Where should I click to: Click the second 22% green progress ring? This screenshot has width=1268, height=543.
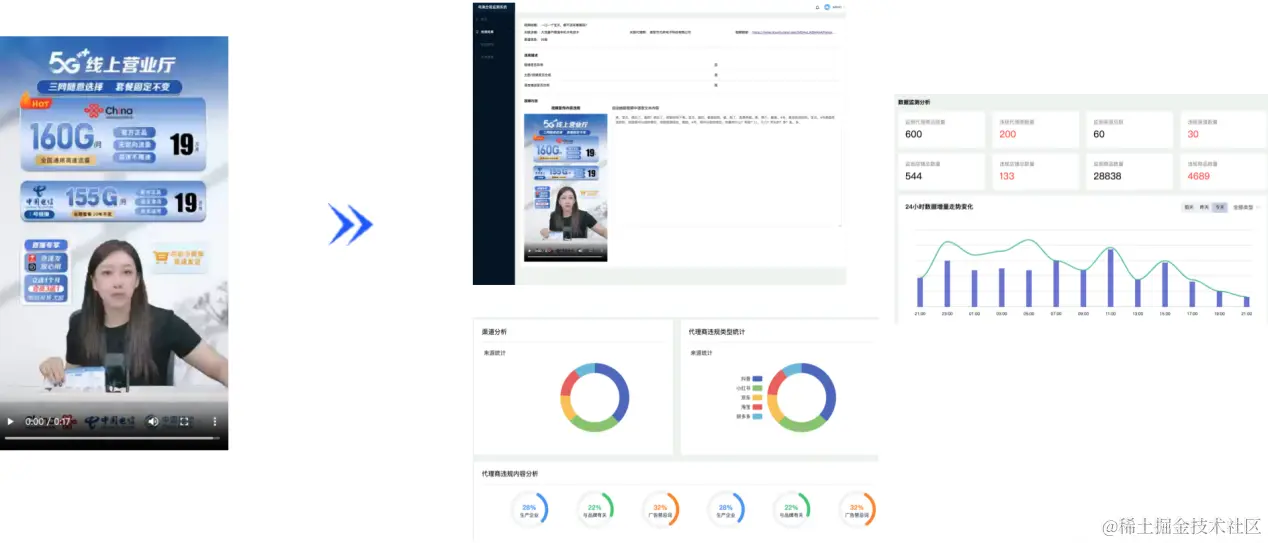point(791,509)
